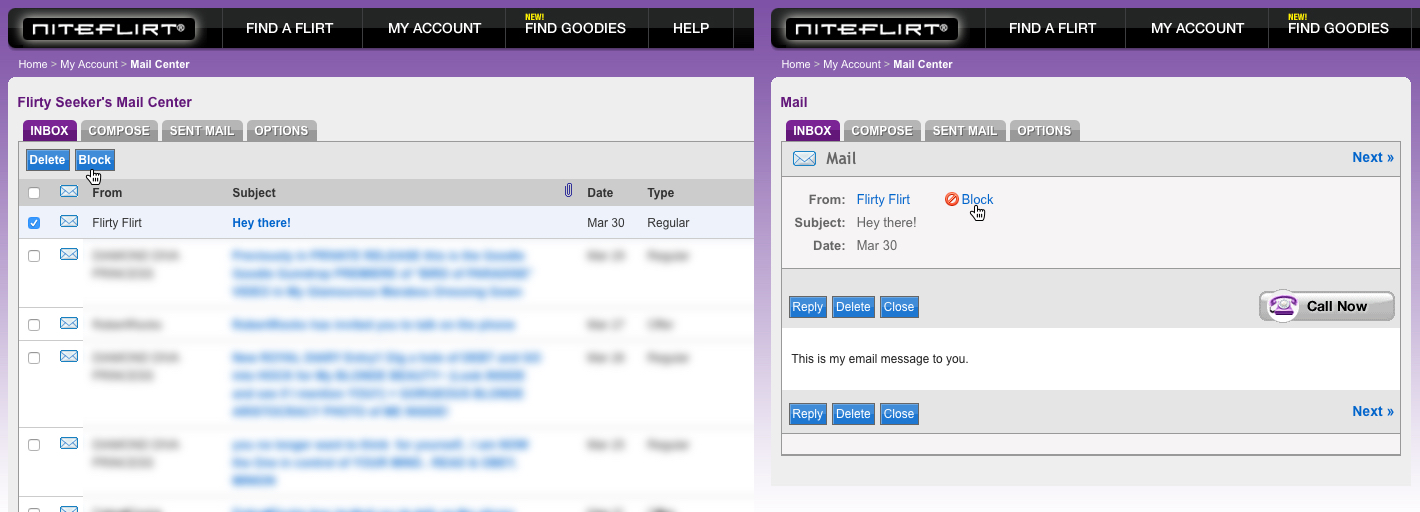Screen dimensions: 1420x512
Task: Click Flirty Flirt sender name in the inbox row
Action: pos(117,223)
